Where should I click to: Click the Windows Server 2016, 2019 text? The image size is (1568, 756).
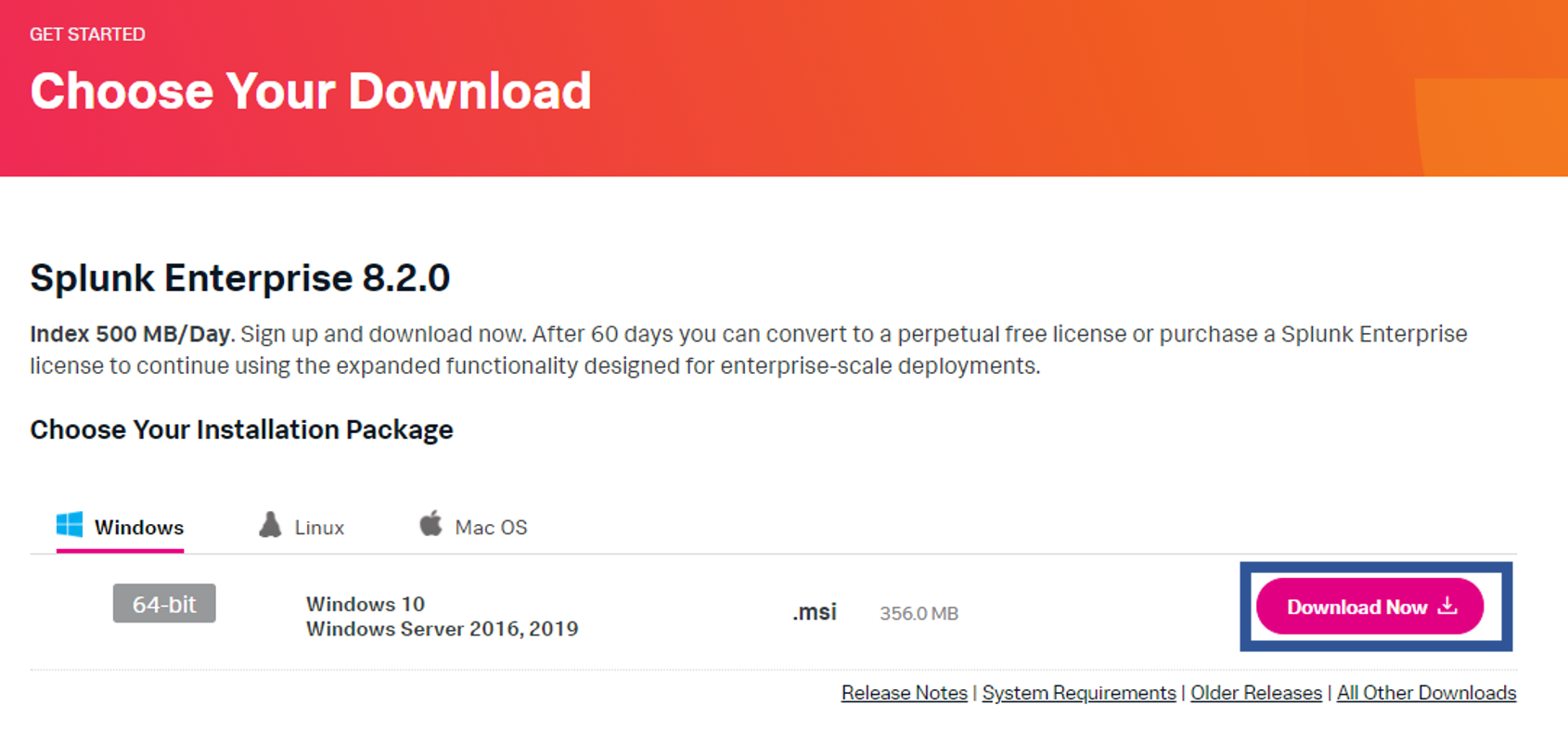[443, 629]
